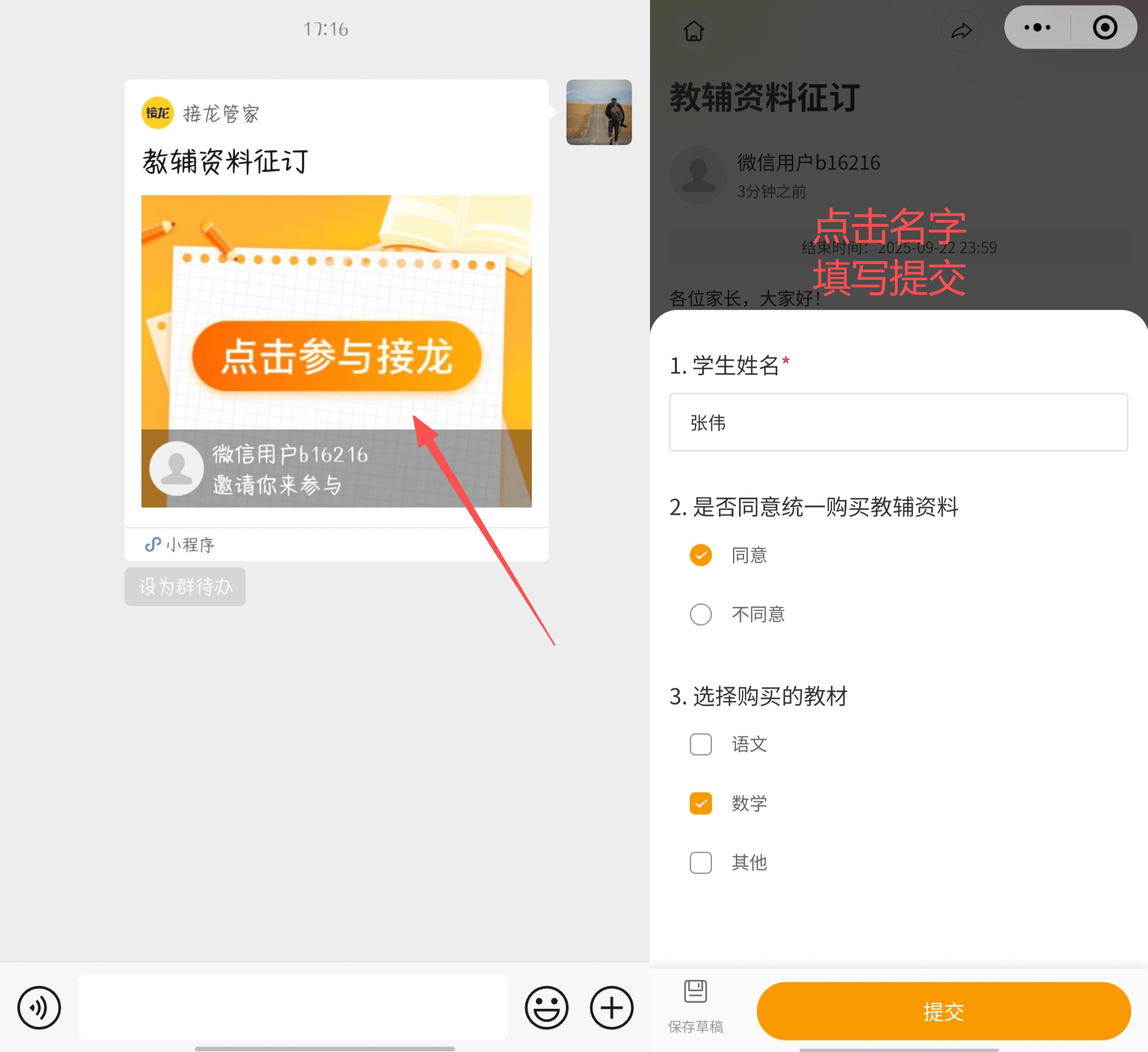Click the save draft icon

point(695,992)
